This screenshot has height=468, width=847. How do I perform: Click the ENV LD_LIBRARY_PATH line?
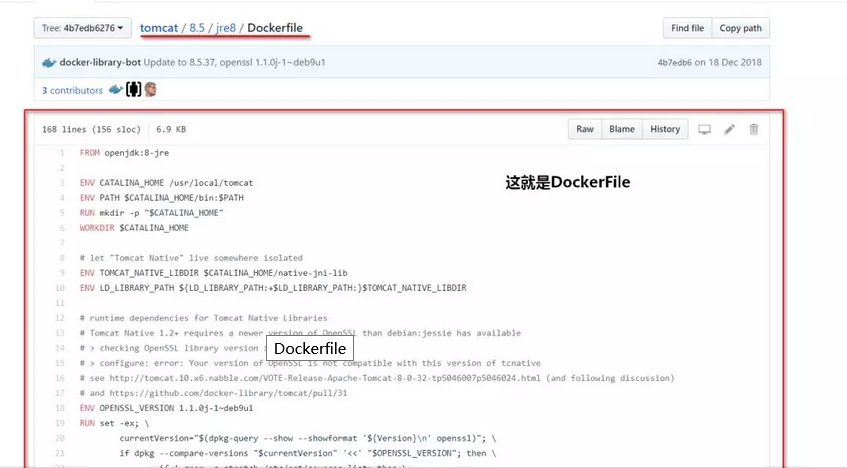[x=273, y=288]
